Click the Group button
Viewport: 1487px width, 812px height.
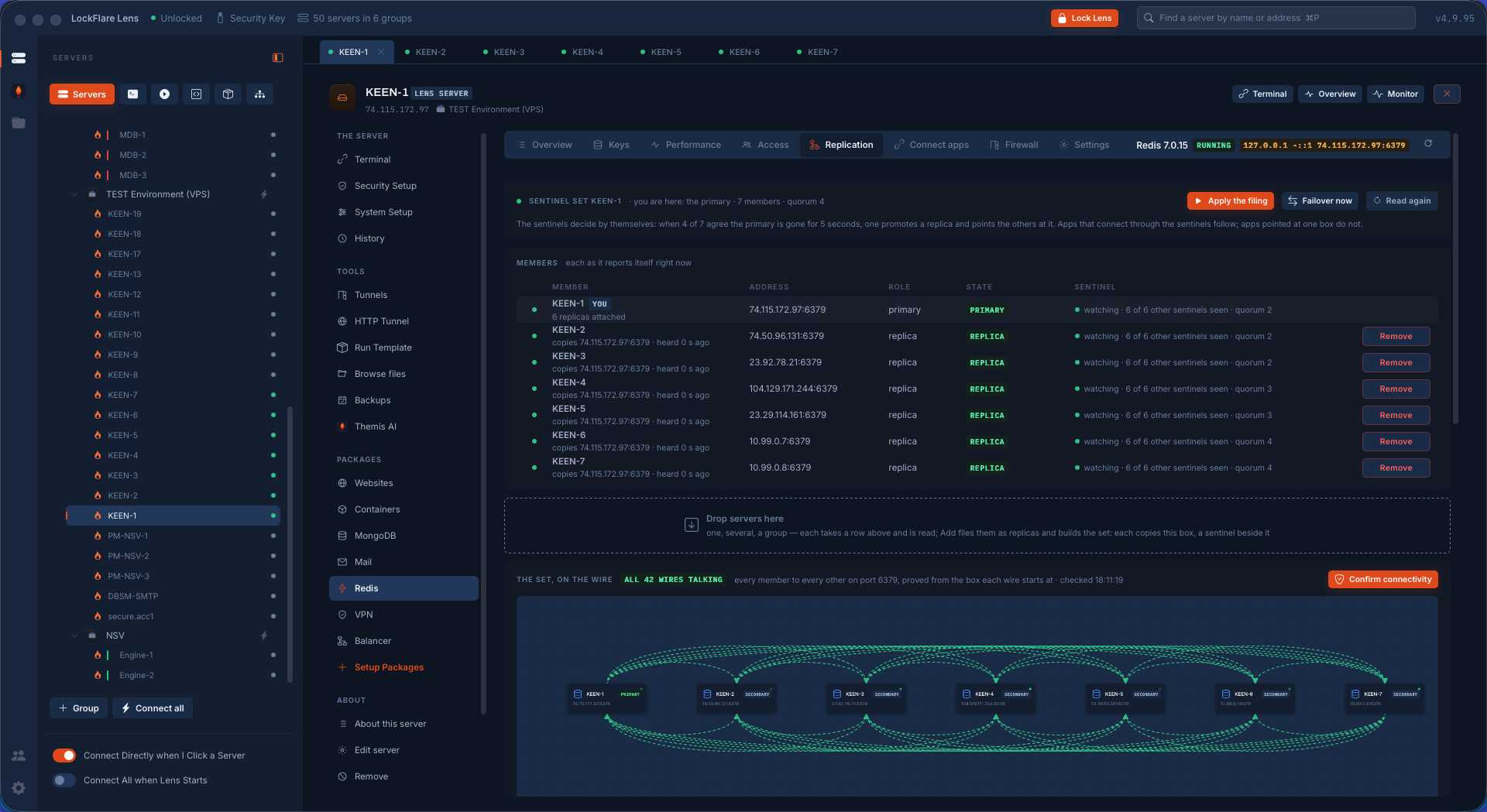(x=79, y=708)
